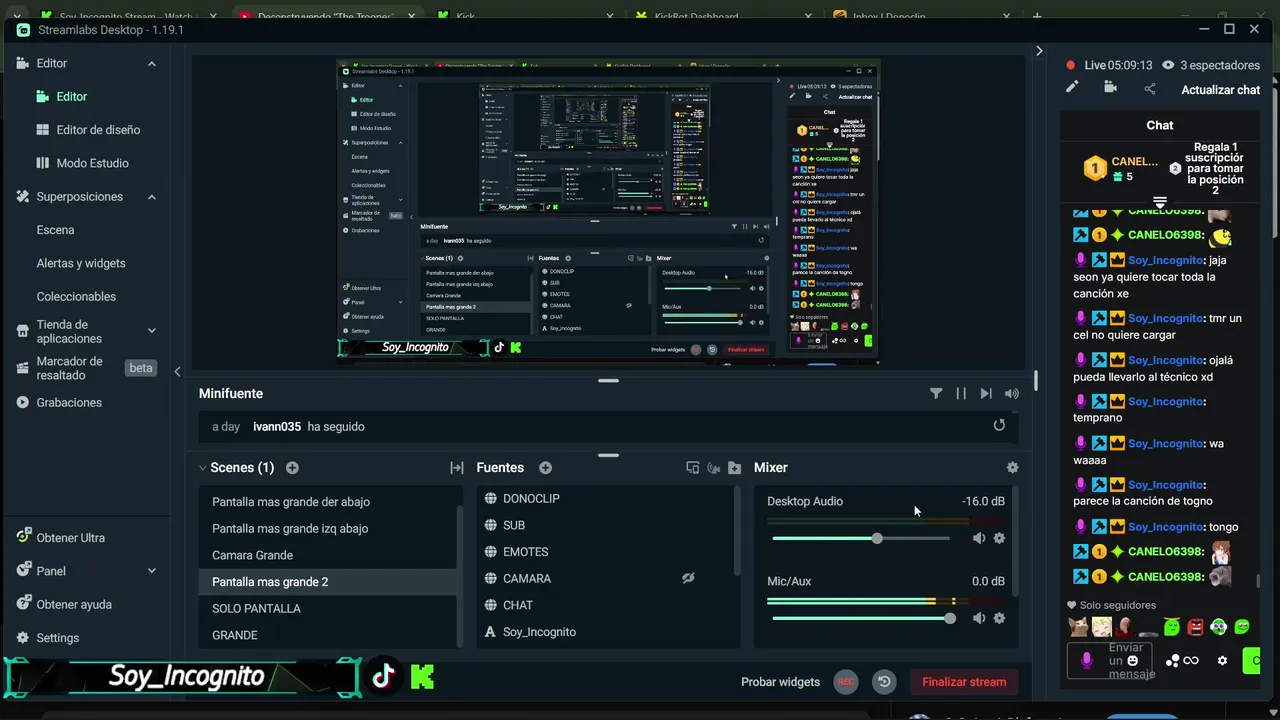Mute the Mic/Aux speaker icon
This screenshot has width=1280, height=720.
(x=979, y=618)
